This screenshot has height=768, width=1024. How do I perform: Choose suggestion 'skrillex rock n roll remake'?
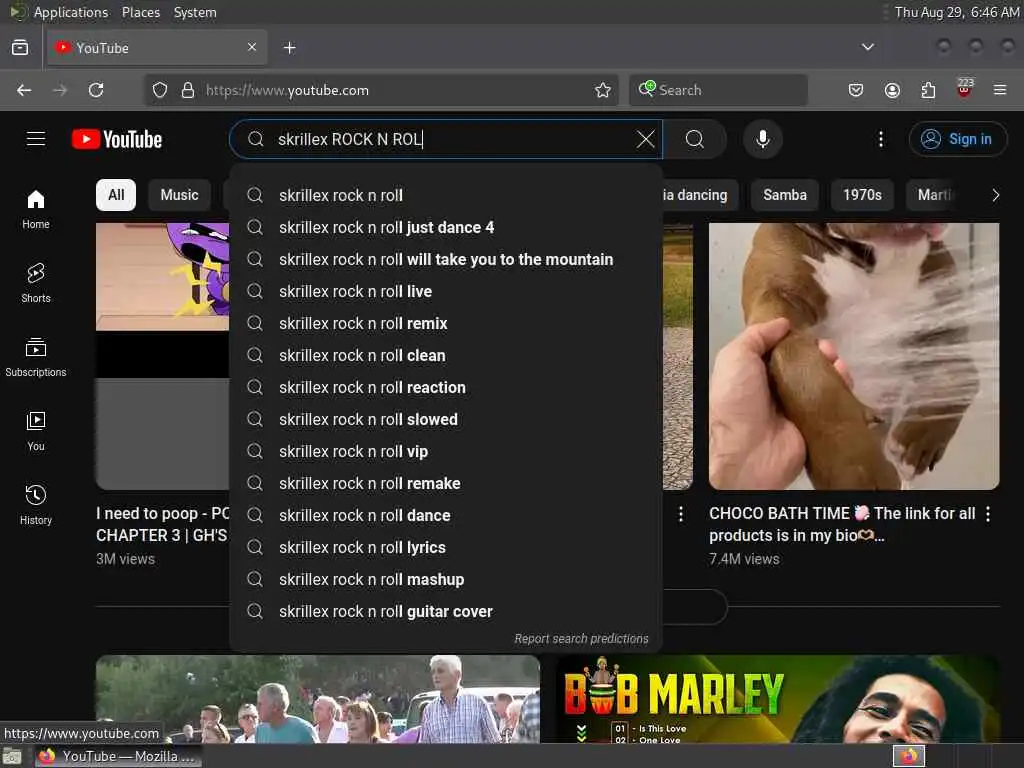[x=447, y=483]
